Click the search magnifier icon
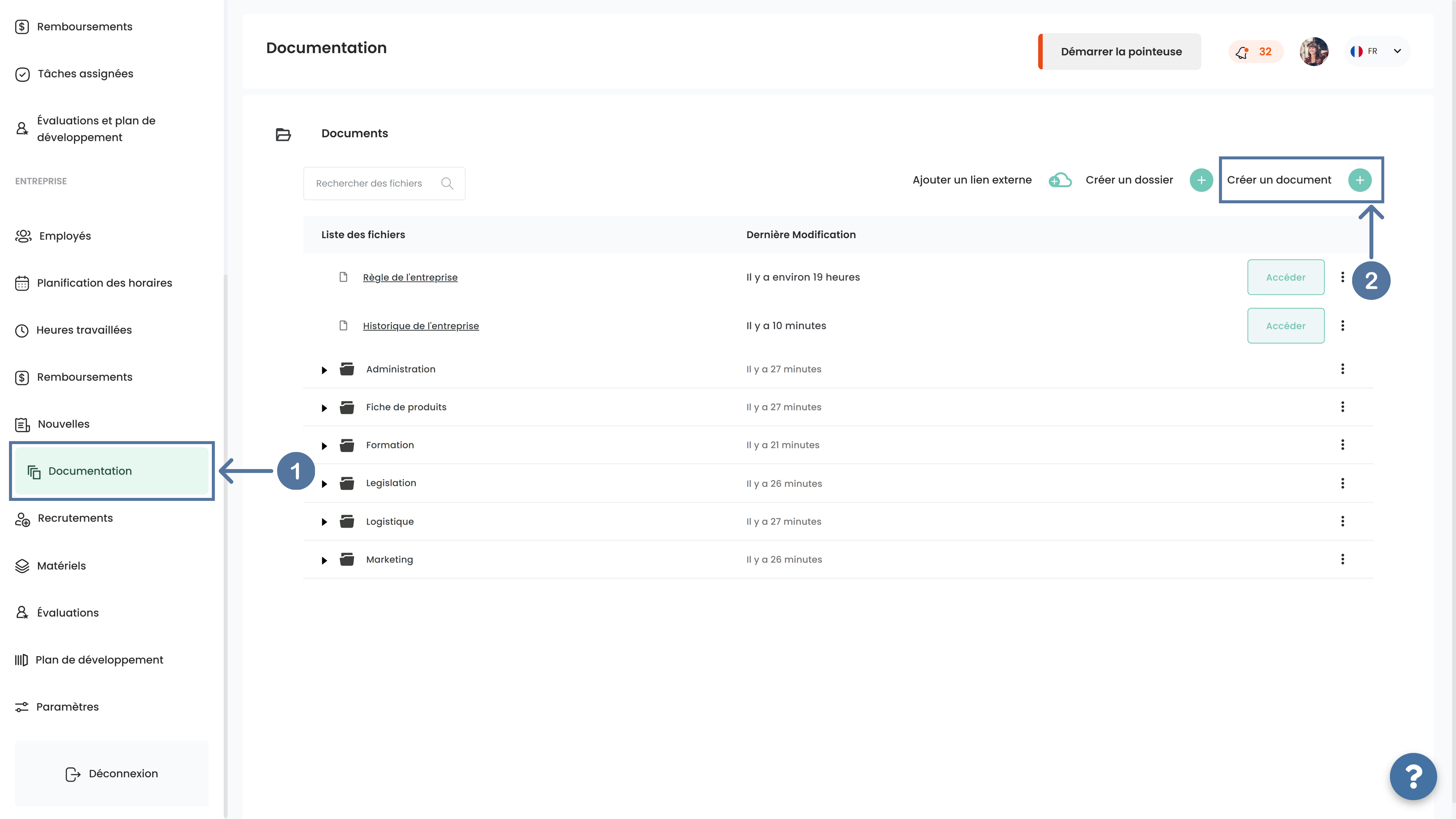The width and height of the screenshot is (1456, 819). click(447, 183)
